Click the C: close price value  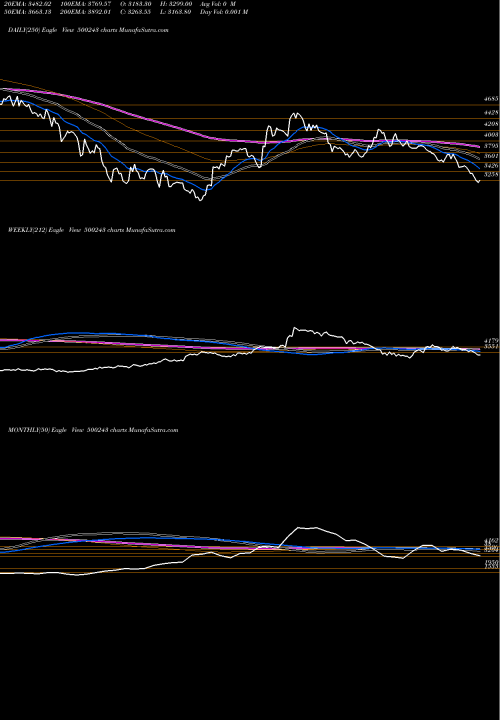click(136, 12)
